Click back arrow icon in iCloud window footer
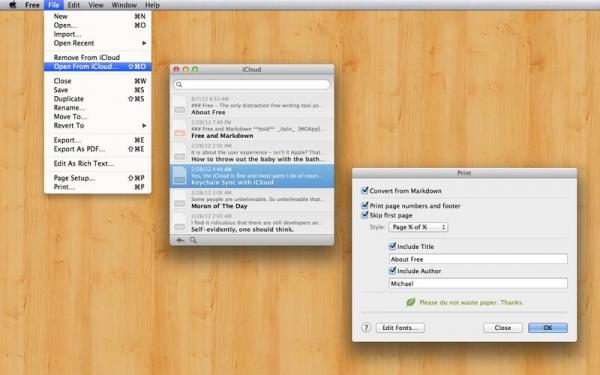The image size is (600, 375). (x=180, y=240)
